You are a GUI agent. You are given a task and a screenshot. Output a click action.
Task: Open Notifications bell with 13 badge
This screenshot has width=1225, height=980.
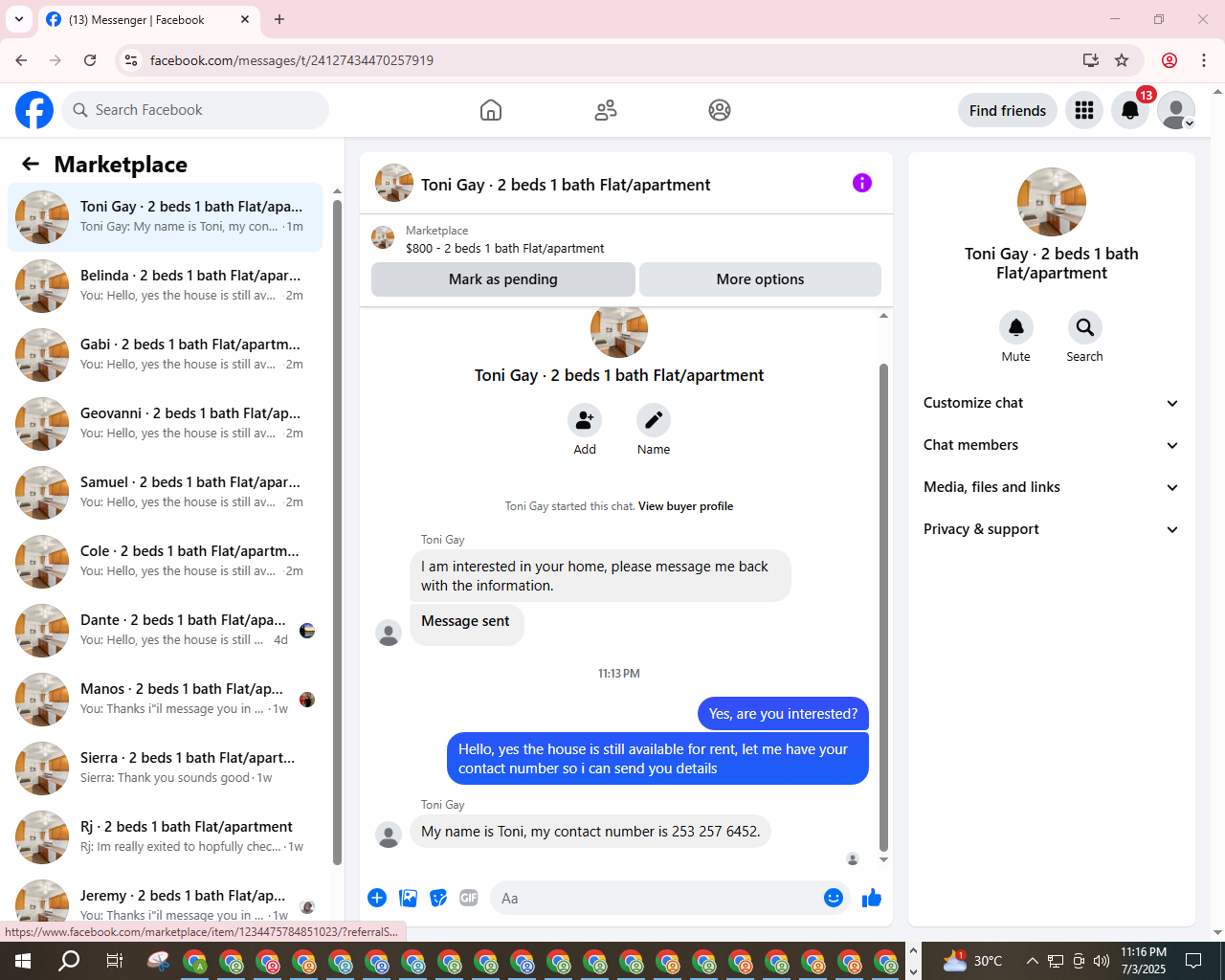[x=1130, y=110]
